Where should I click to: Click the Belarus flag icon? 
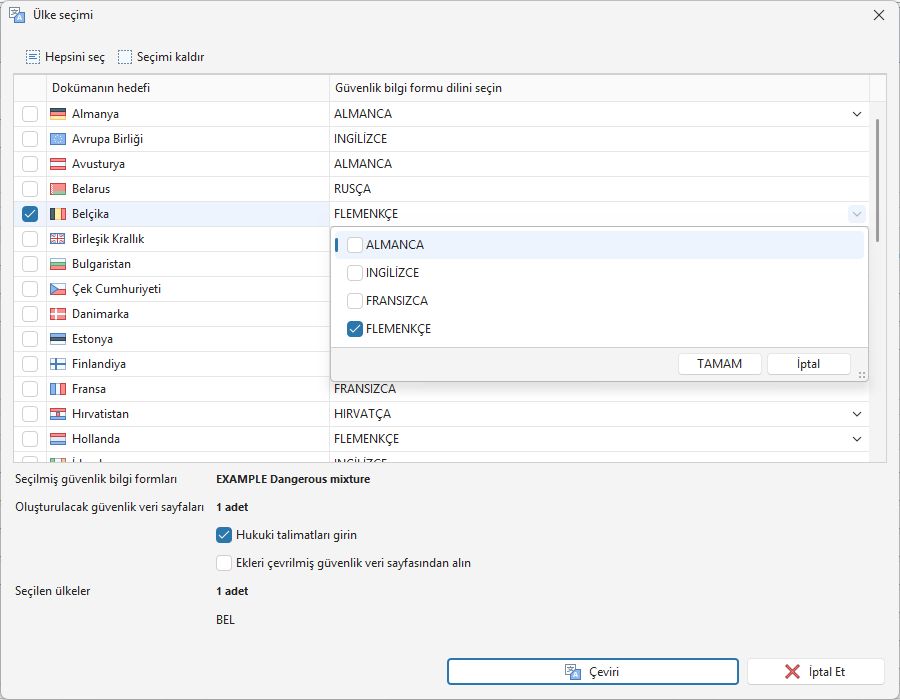click(58, 189)
